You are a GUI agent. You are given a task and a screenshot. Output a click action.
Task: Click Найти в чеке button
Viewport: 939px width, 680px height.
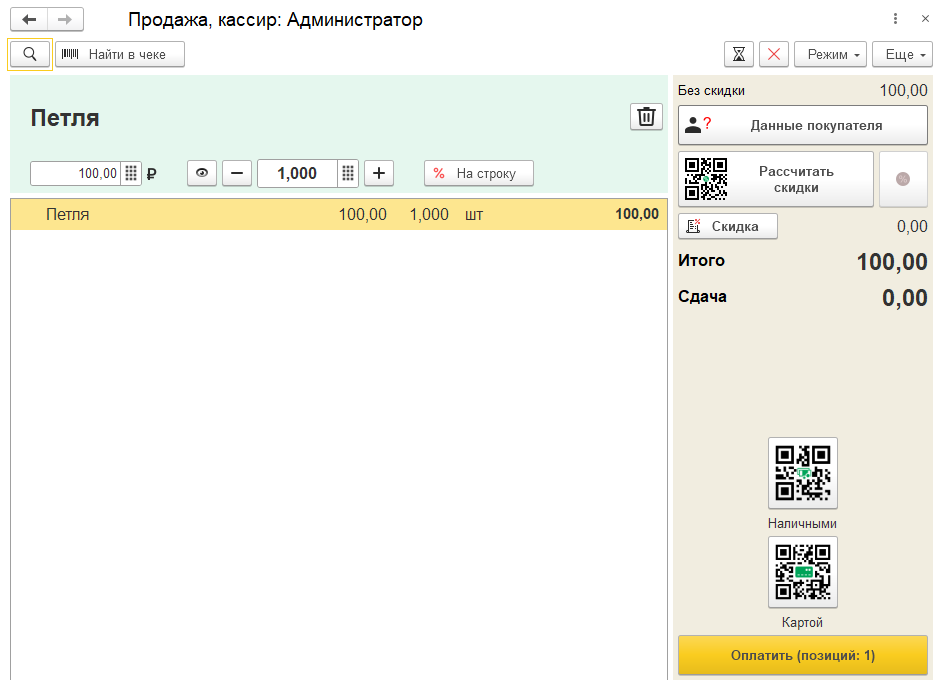point(120,54)
